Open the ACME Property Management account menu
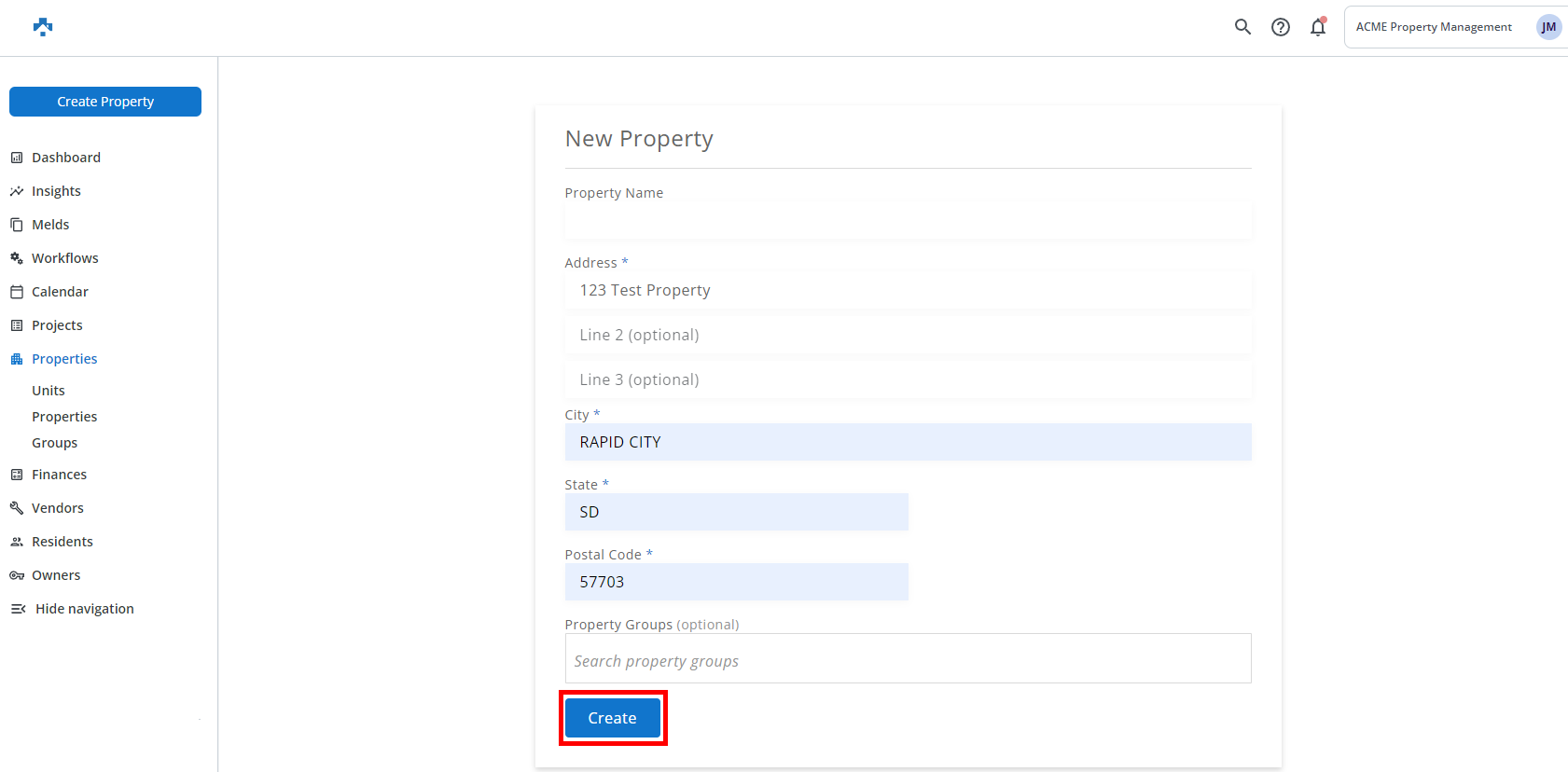This screenshot has height=772, width=1568. click(1433, 27)
